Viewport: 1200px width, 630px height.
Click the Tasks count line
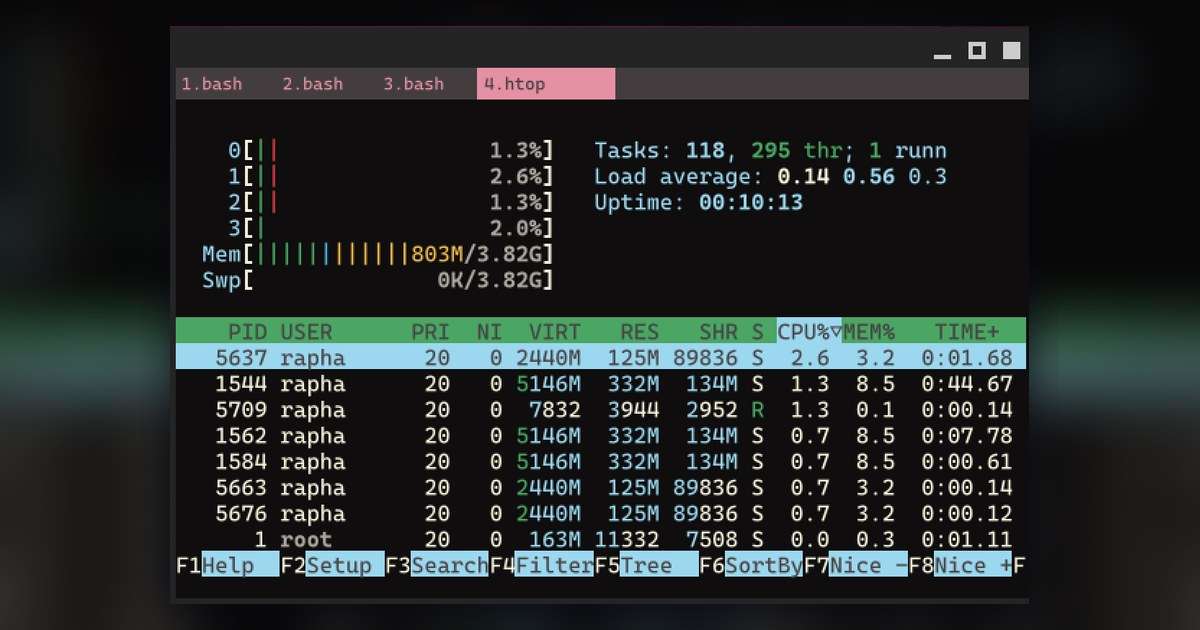tap(770, 151)
